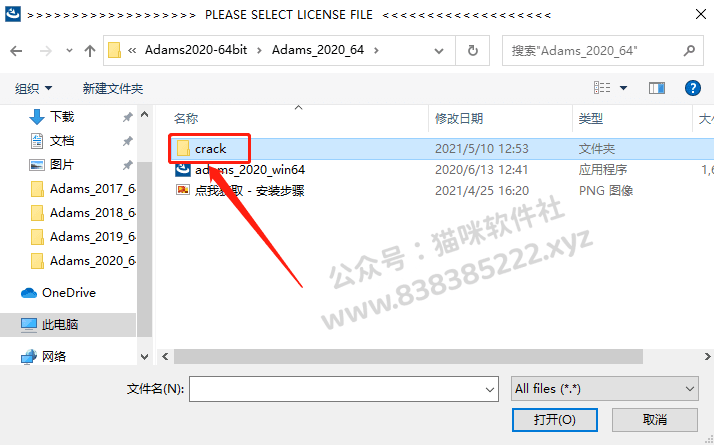
Task: Click the search magnifier icon
Action: 689,50
